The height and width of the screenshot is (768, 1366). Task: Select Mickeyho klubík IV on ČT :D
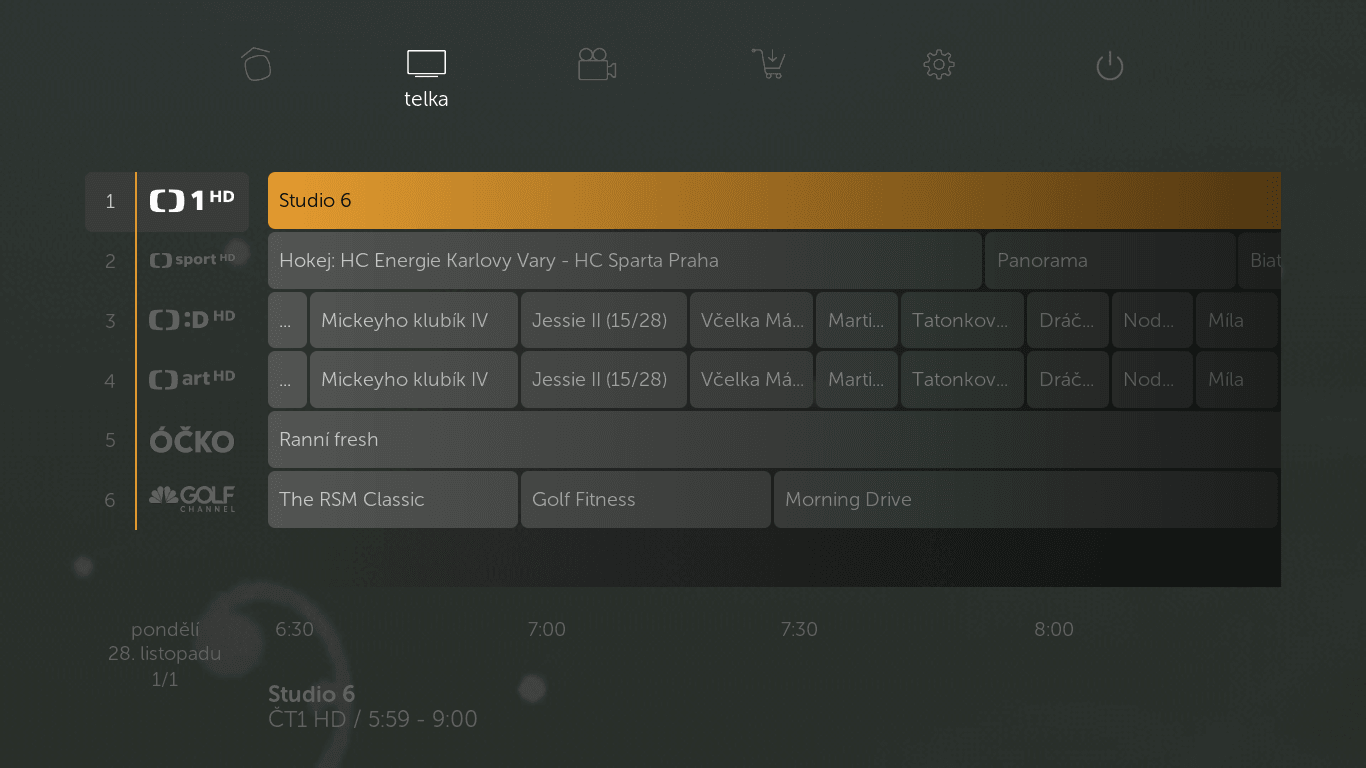[413, 320]
